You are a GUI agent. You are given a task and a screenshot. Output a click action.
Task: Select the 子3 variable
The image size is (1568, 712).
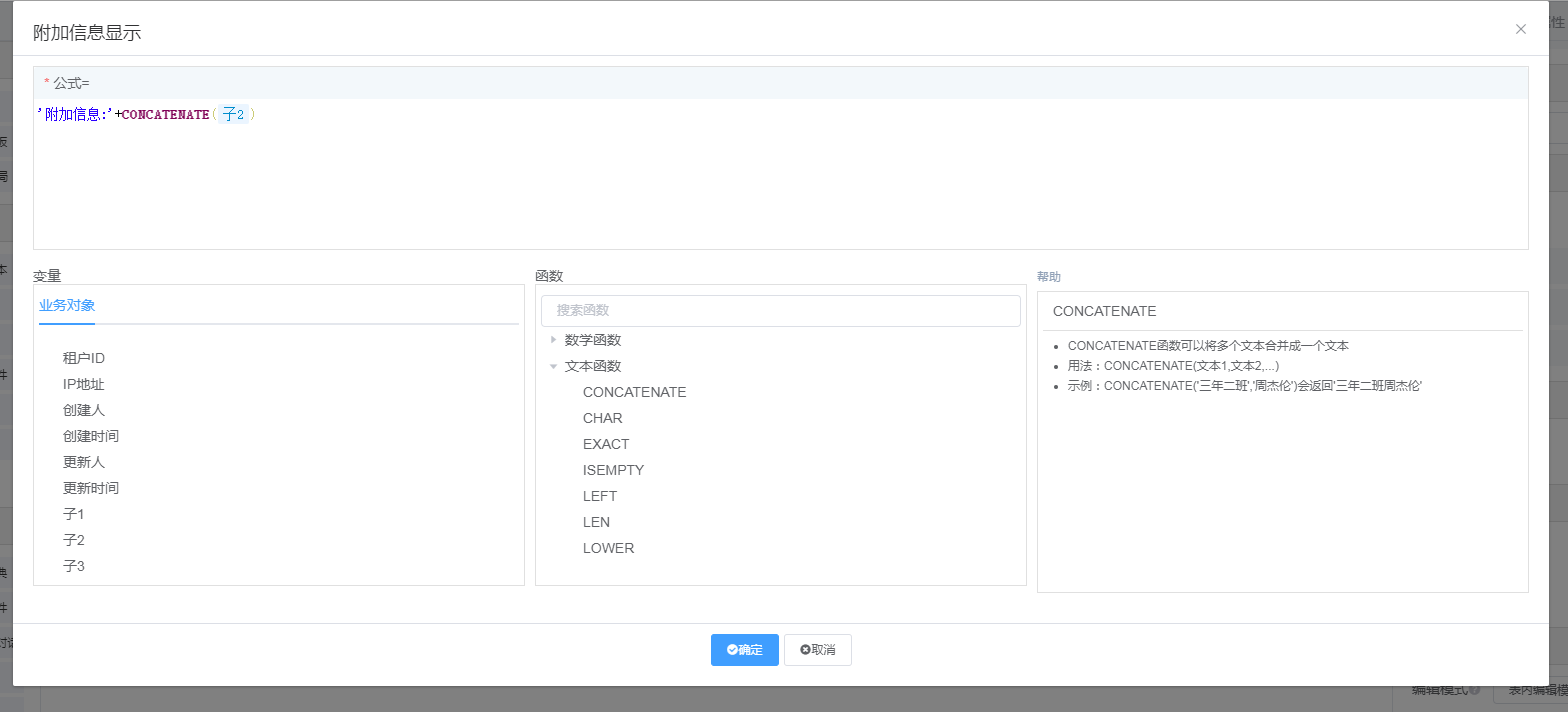click(74, 566)
